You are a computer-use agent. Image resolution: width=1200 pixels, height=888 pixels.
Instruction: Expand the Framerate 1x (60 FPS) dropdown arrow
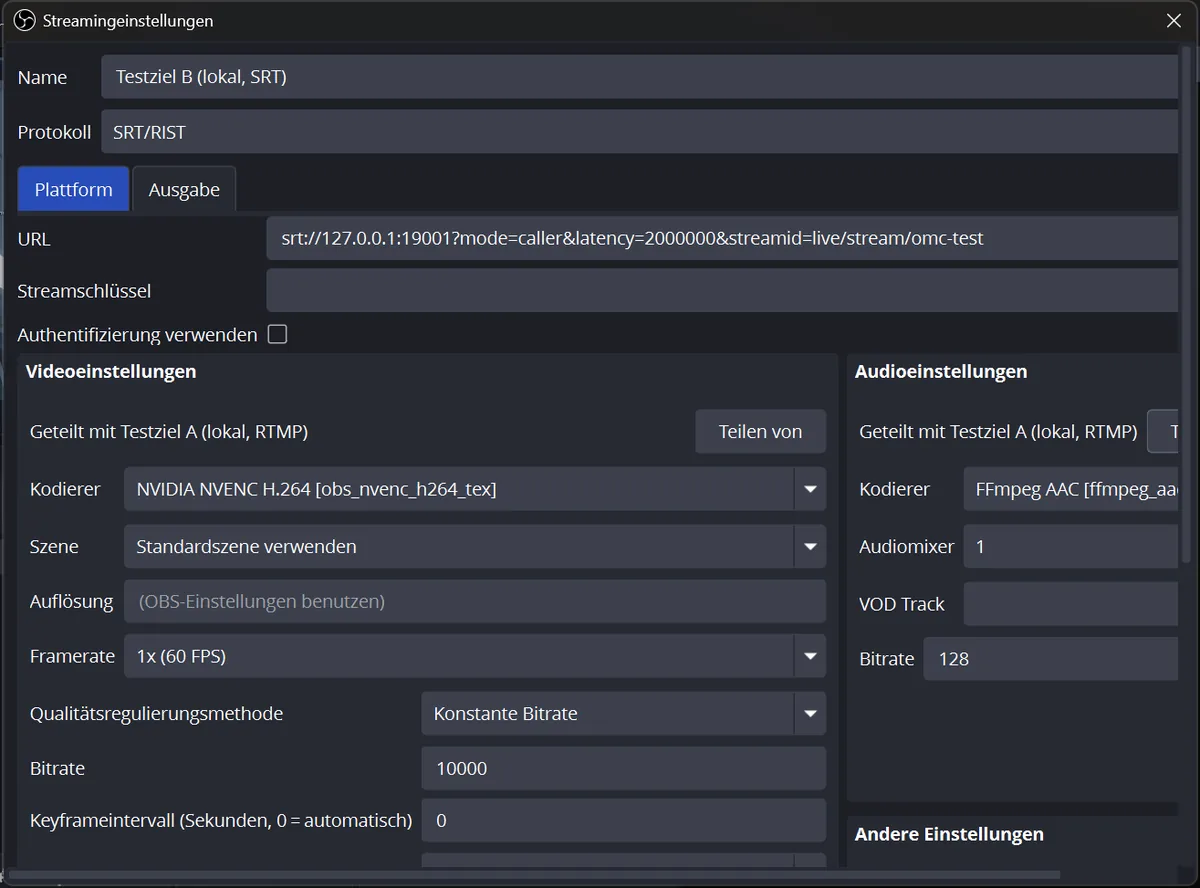coord(810,656)
